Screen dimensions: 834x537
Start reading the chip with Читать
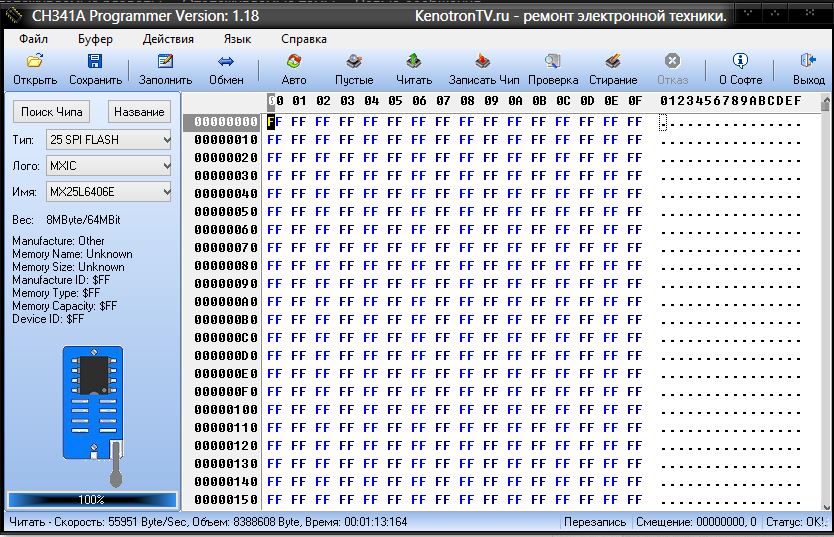point(414,62)
